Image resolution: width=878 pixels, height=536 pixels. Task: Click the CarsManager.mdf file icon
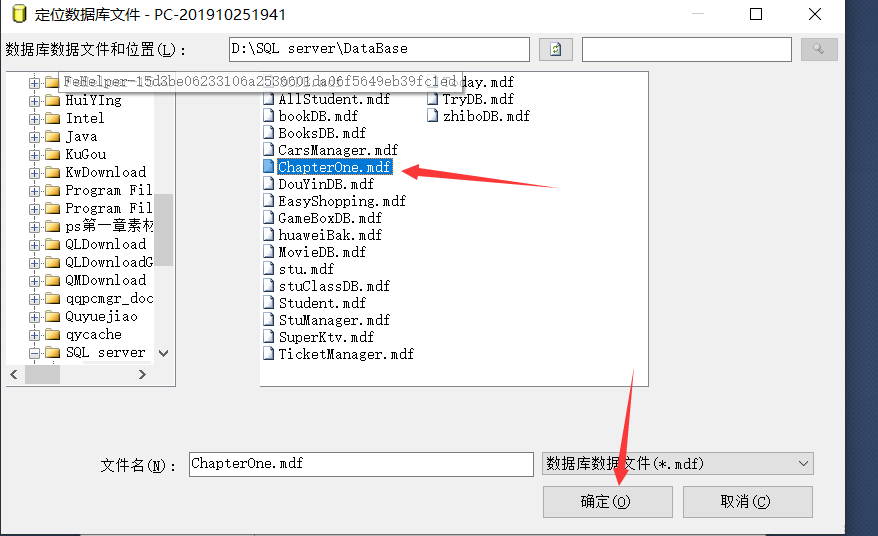click(x=269, y=151)
